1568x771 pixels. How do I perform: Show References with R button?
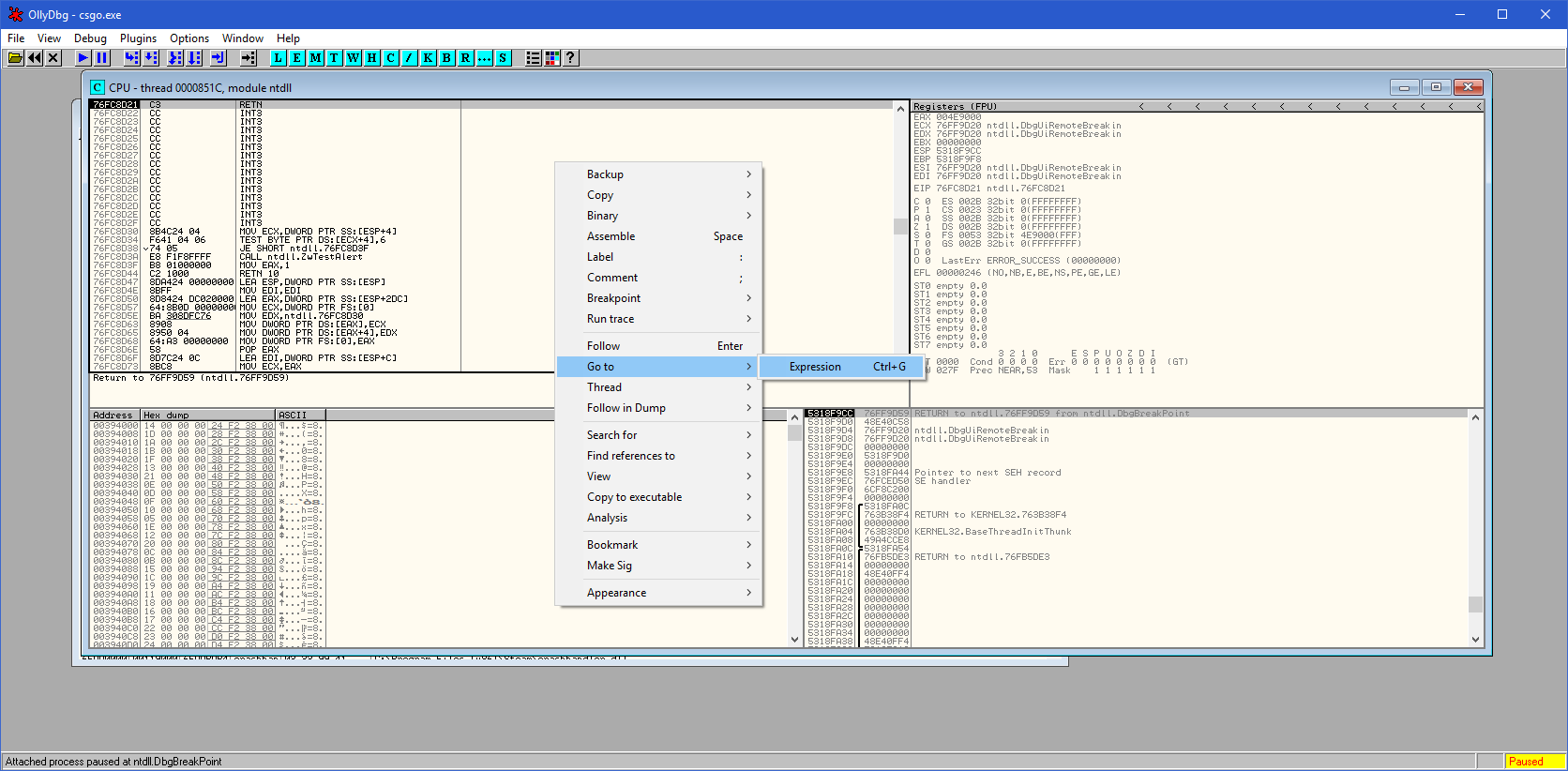click(466, 58)
